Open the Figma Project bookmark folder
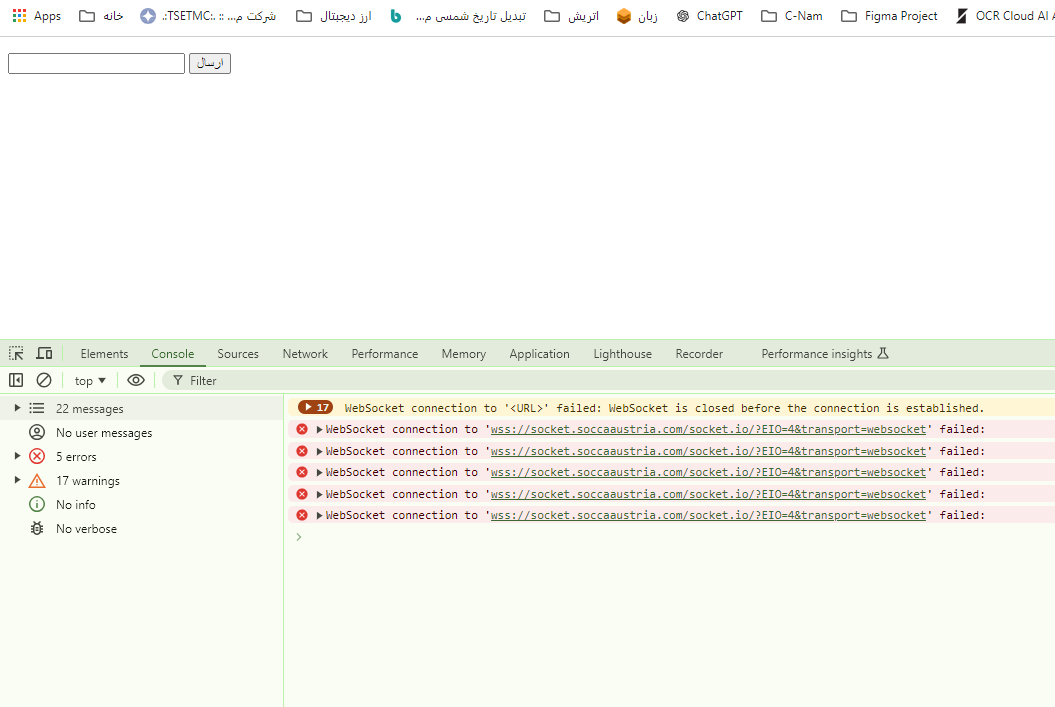Image resolution: width=1055 pixels, height=707 pixels. [889, 15]
